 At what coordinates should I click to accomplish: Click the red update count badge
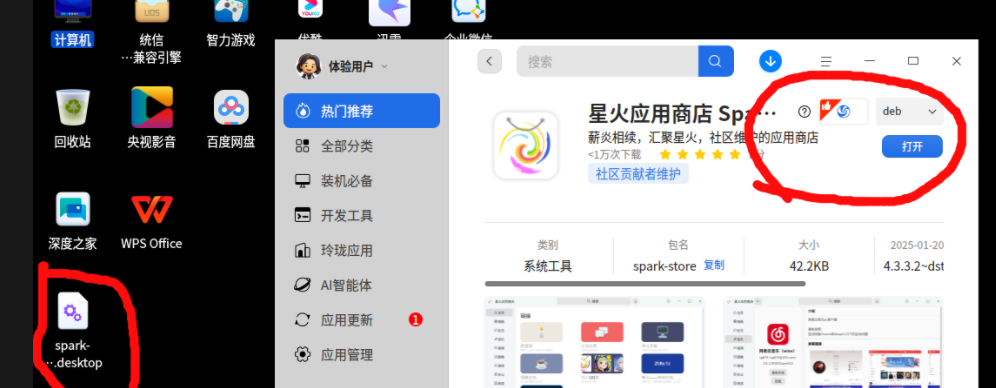coord(415,320)
